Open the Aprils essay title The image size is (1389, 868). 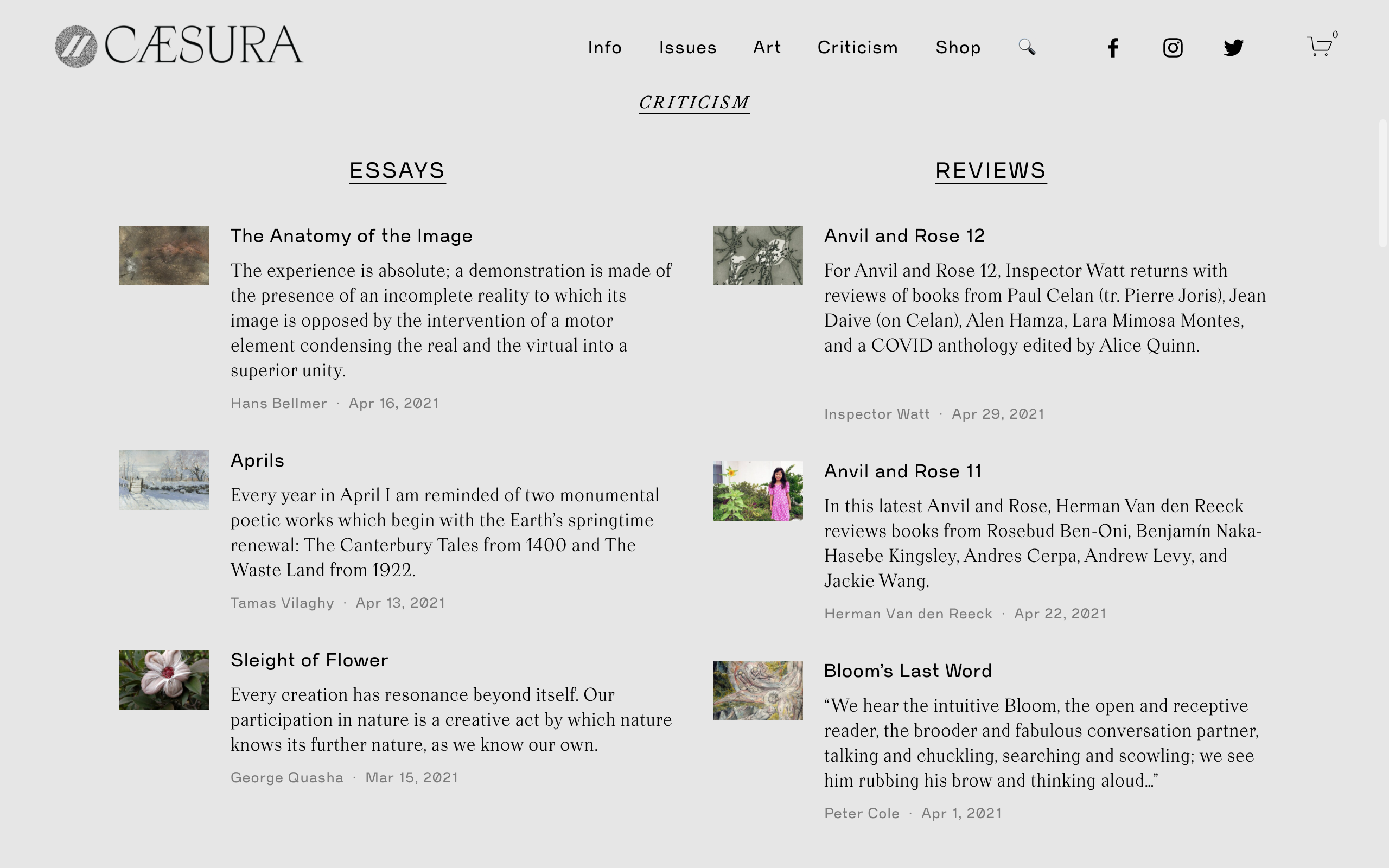point(257,461)
